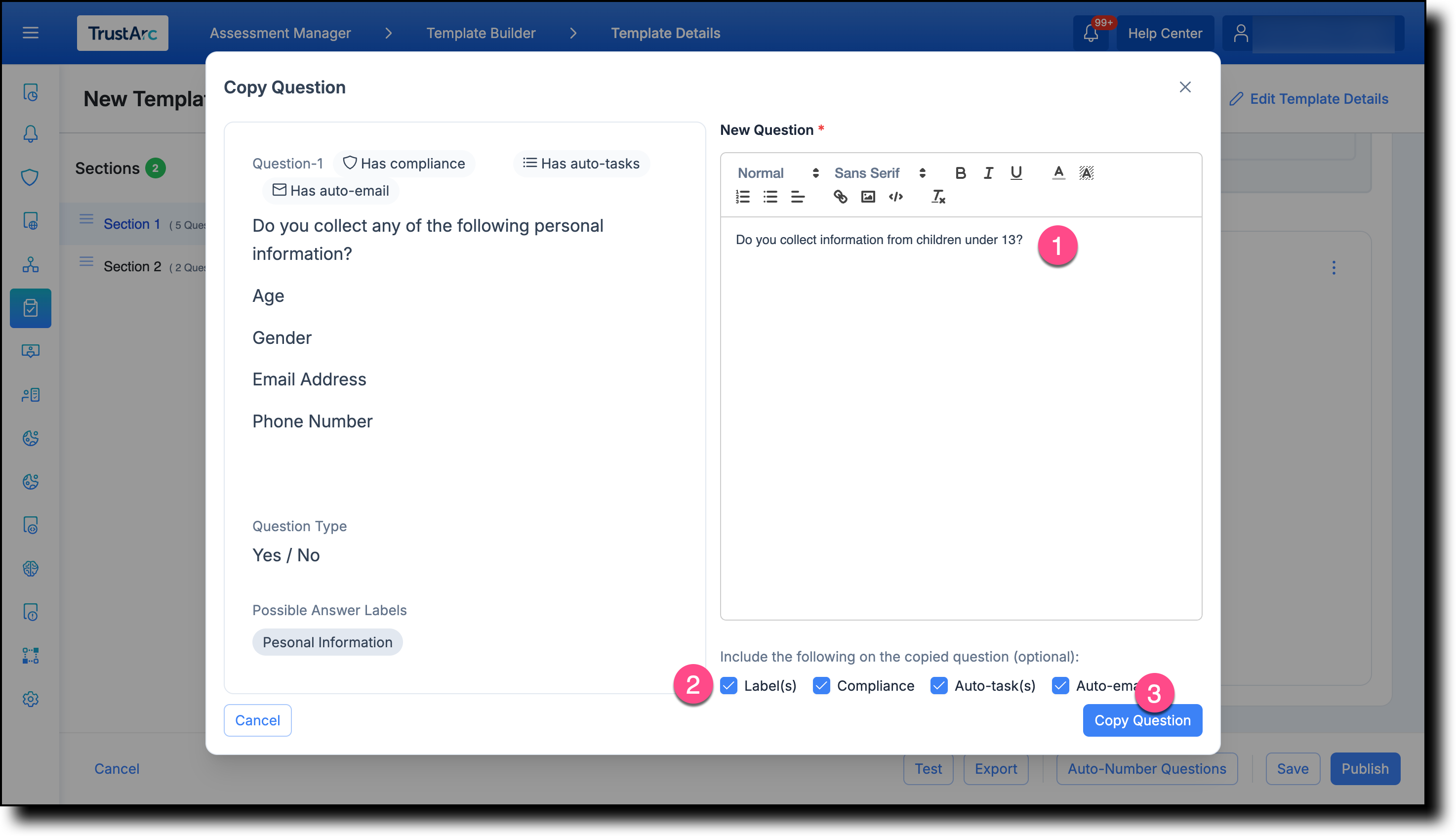Image resolution: width=1456 pixels, height=836 pixels.
Task: Open the text color picker
Action: (1058, 172)
